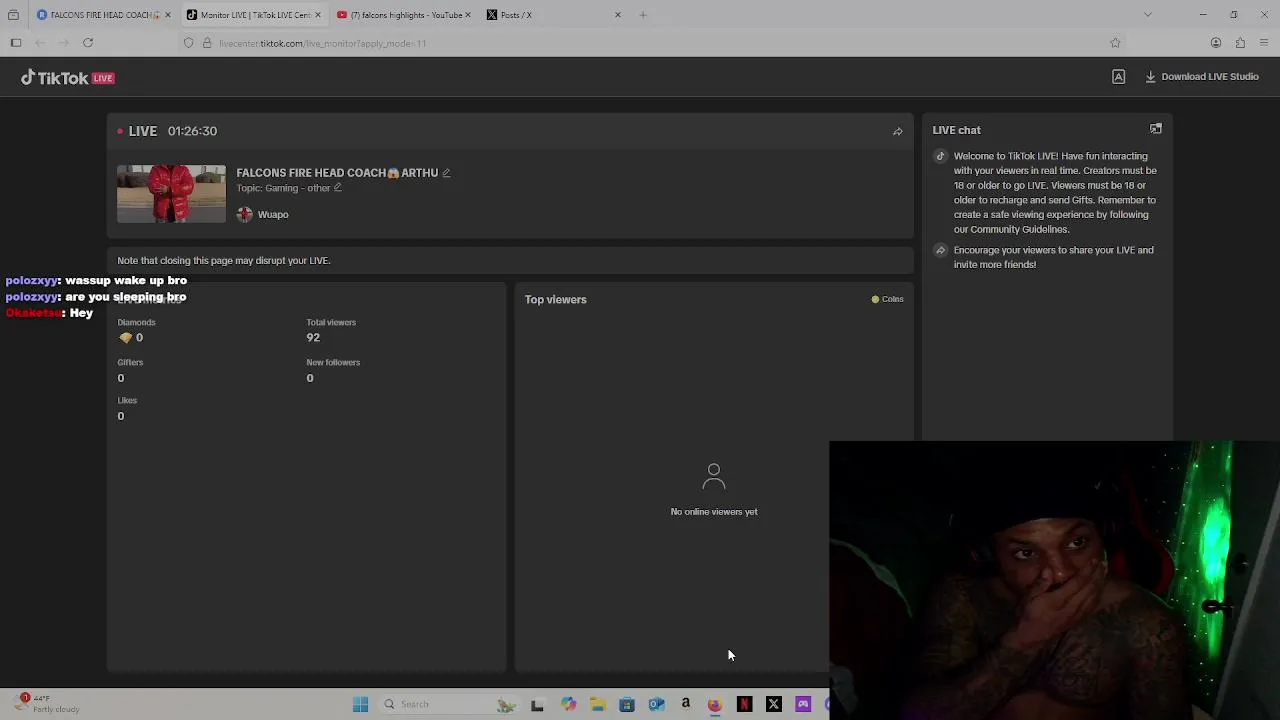Open the Wuapo profile avatar
Image resolution: width=1280 pixels, height=720 pixels.
244,214
